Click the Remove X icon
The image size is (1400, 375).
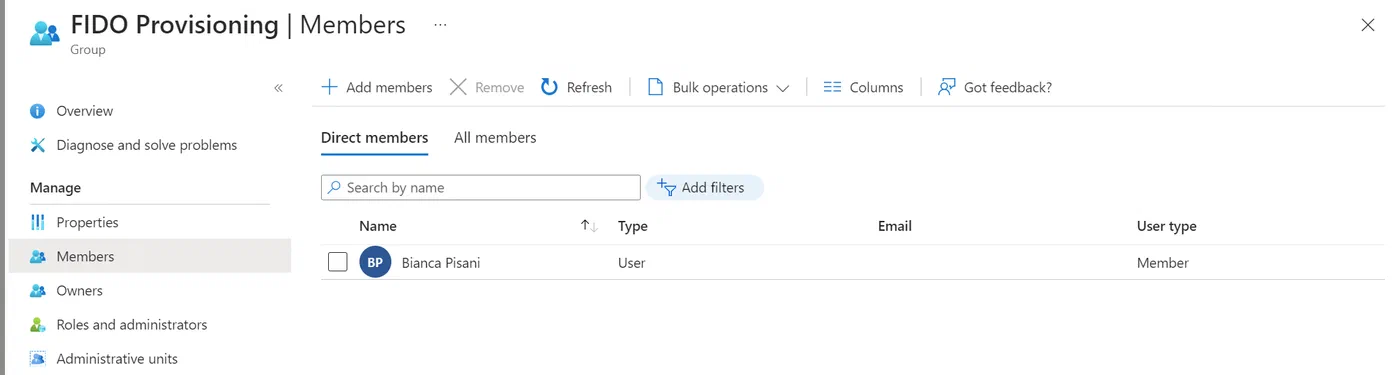click(x=458, y=87)
